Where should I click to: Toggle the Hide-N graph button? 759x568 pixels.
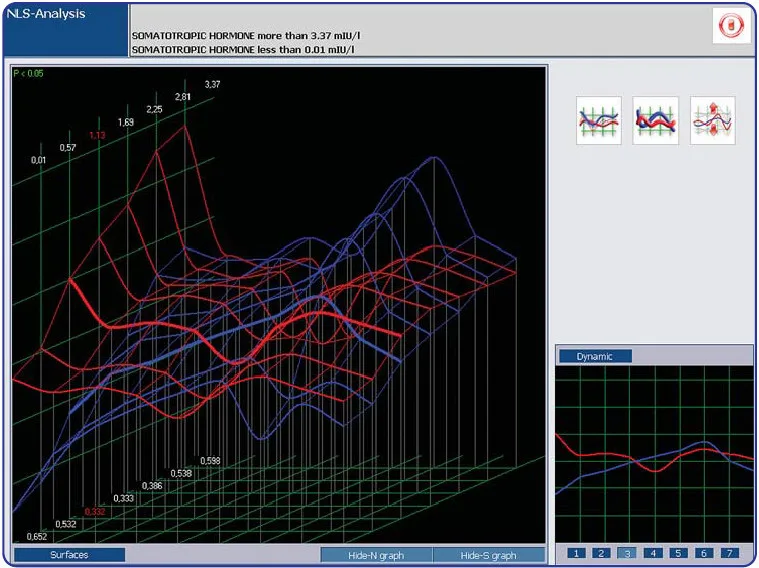[377, 555]
